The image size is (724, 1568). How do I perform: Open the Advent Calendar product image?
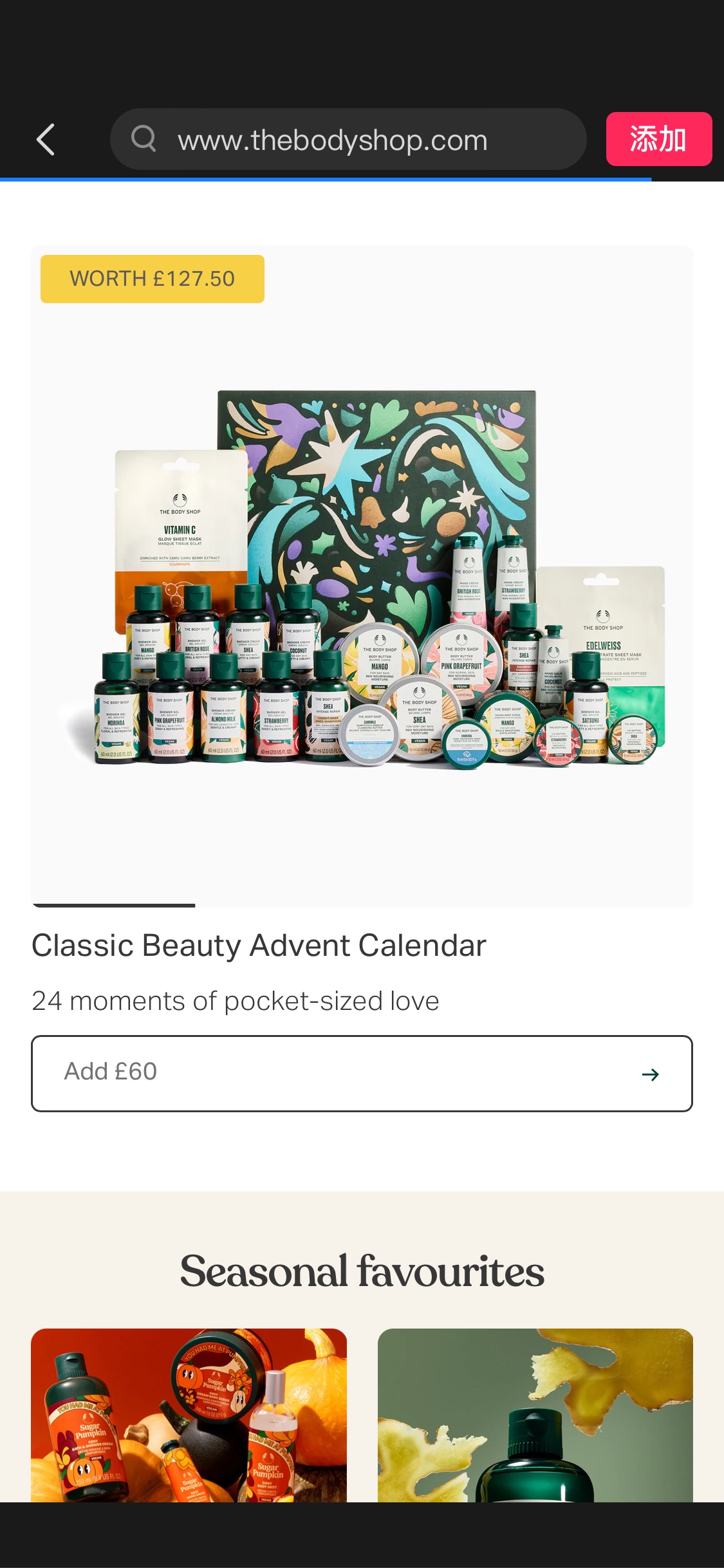point(362,576)
